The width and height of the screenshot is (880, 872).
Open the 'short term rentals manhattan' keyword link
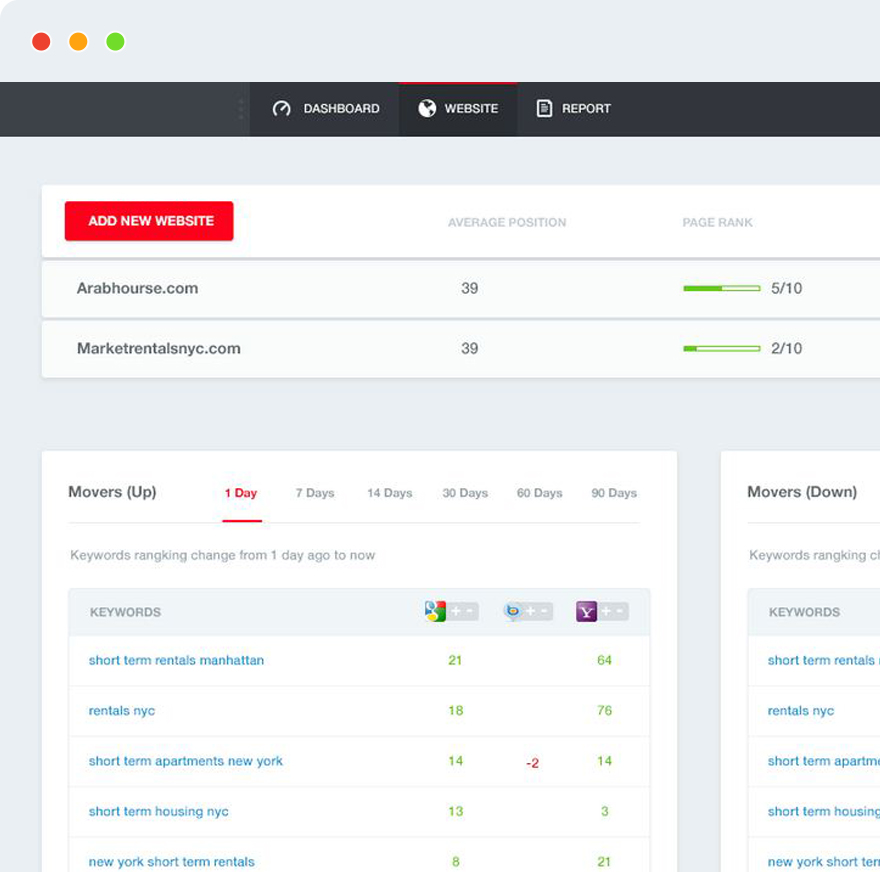[176, 660]
